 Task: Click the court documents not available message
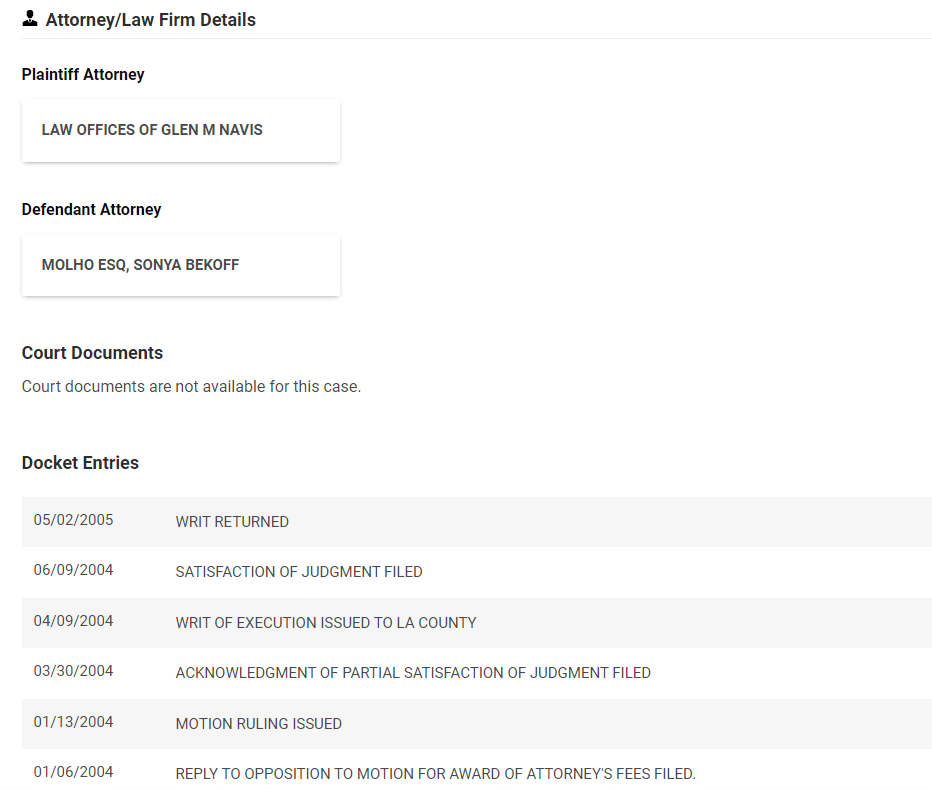191,386
